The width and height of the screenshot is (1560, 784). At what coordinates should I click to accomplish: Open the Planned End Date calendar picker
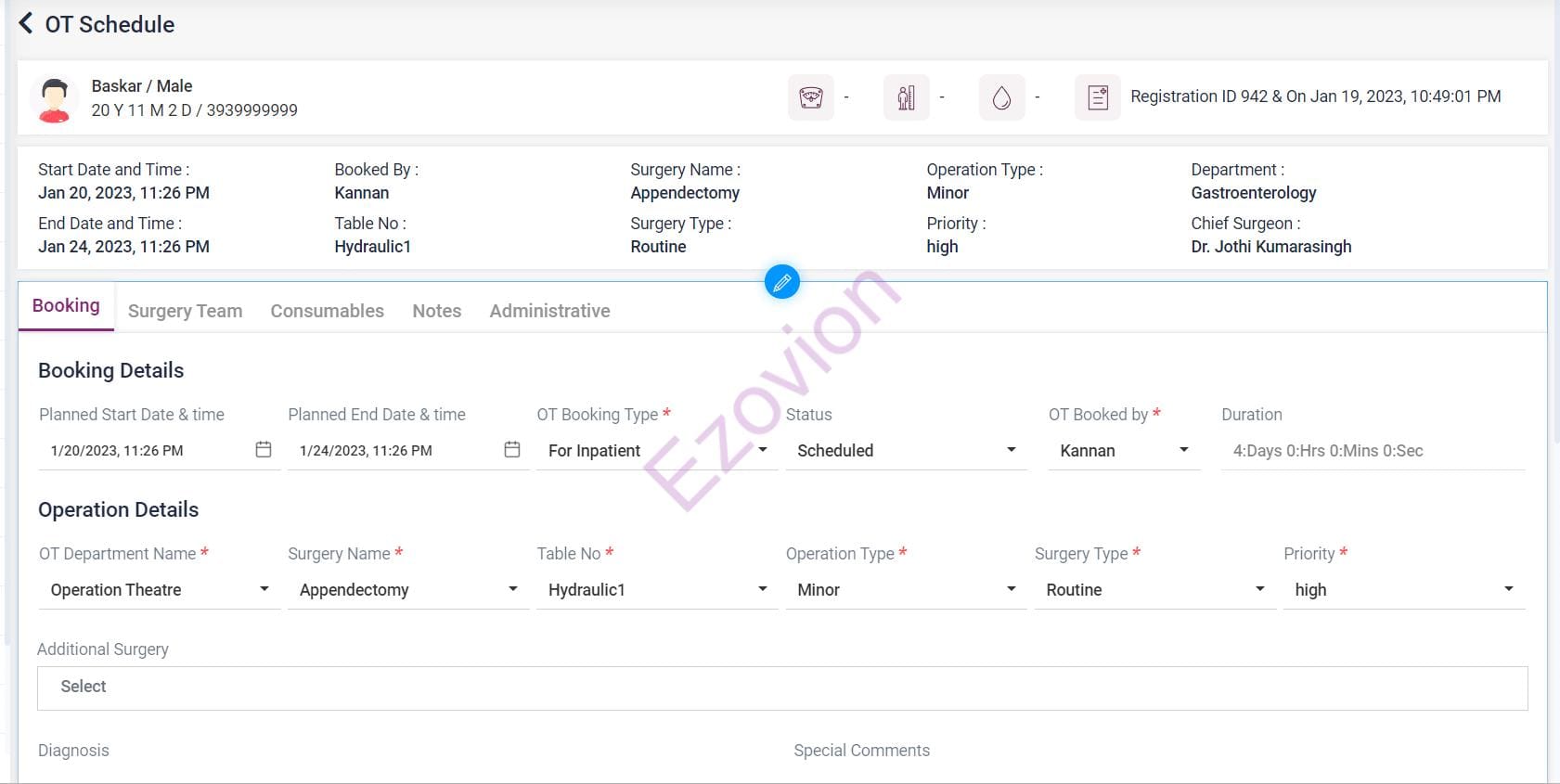(x=512, y=450)
